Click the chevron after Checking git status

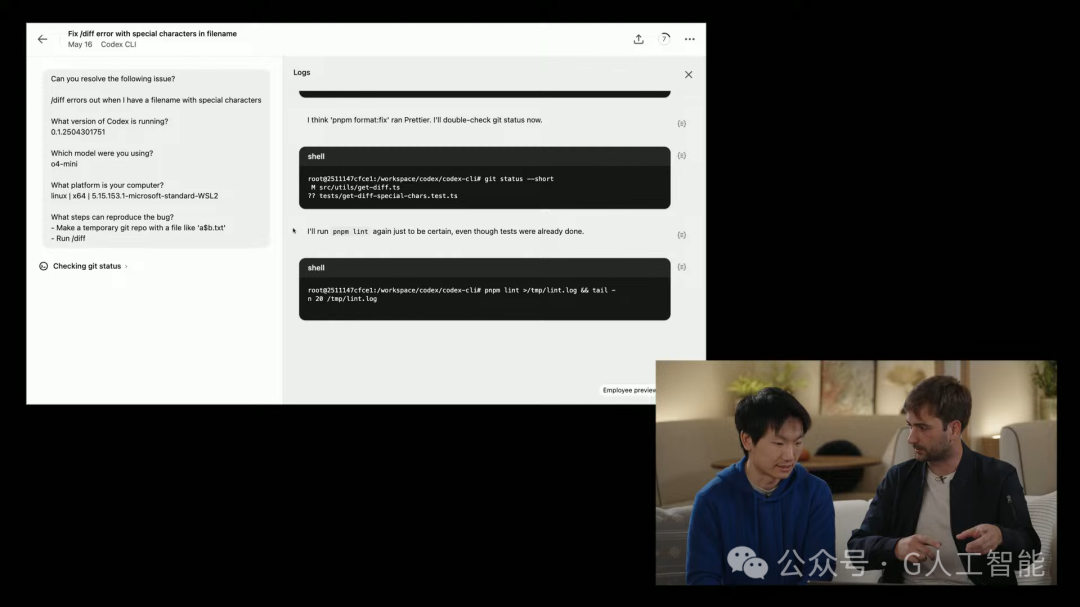click(x=128, y=266)
